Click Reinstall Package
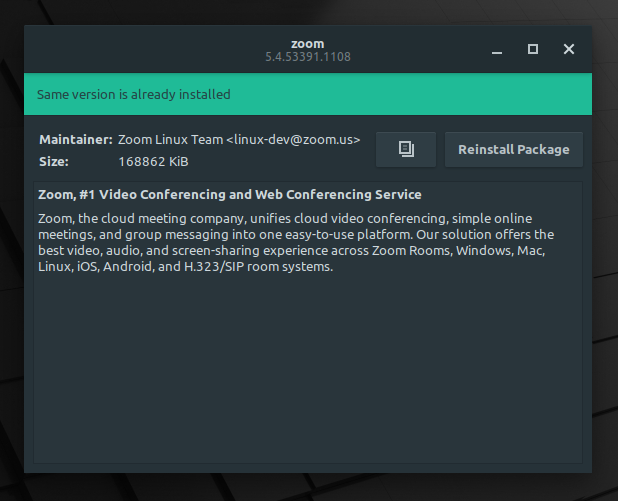The height and width of the screenshot is (501, 618). [x=514, y=149]
